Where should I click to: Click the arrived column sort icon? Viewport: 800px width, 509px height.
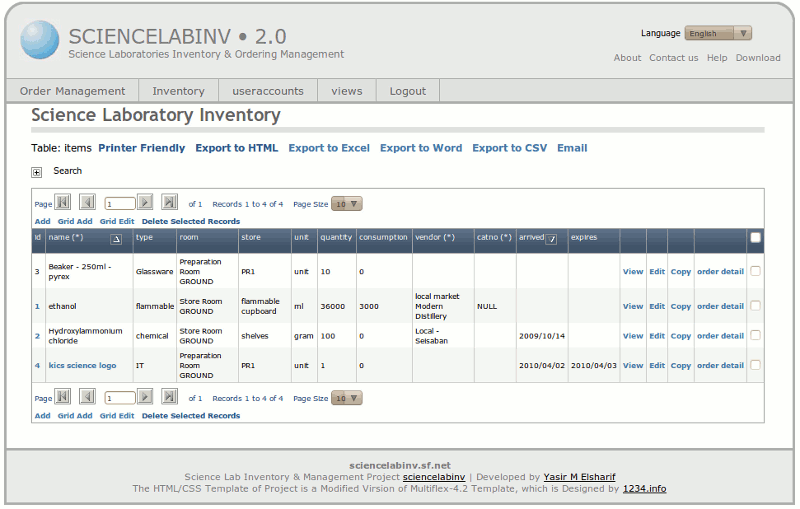tap(551, 239)
